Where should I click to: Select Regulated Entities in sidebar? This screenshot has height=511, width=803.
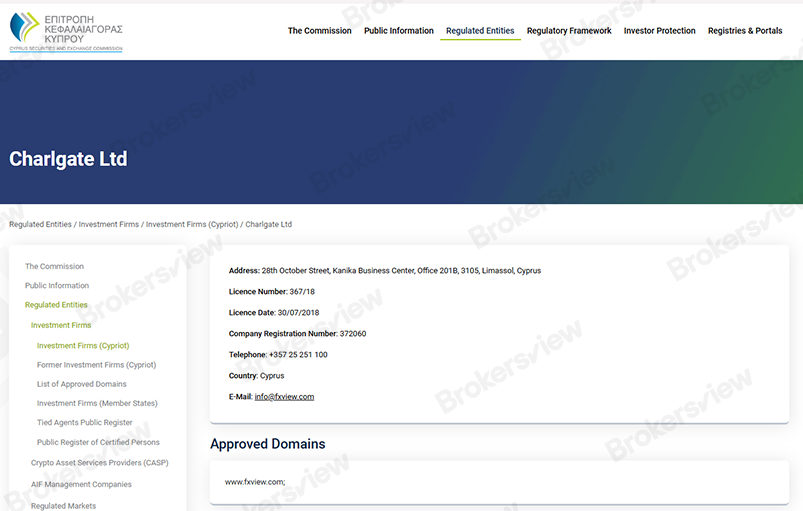tap(56, 305)
